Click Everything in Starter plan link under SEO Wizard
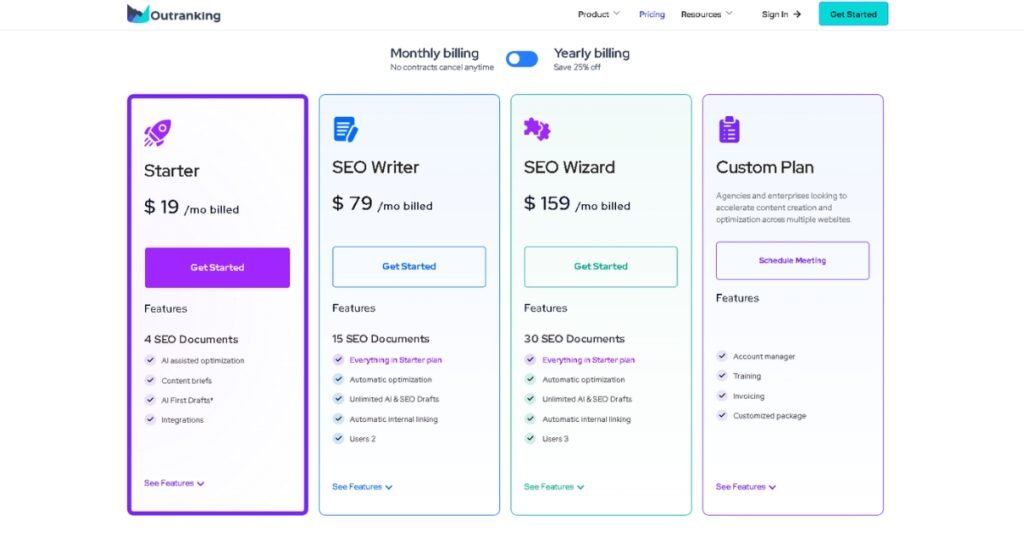1024x538 pixels. [x=588, y=360]
